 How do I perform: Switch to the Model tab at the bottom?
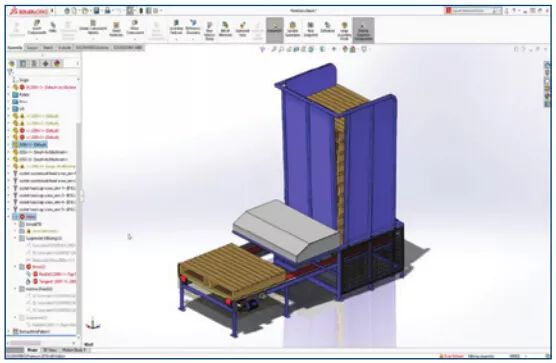(x=32, y=350)
